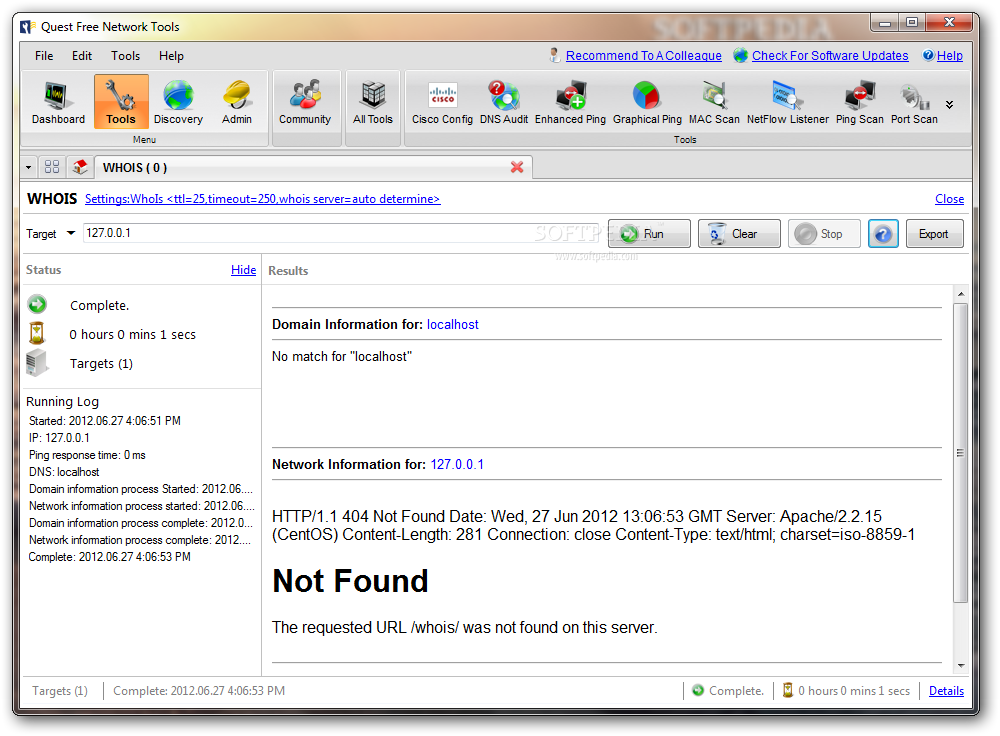
Task: Open the Details link in status bar
Action: pos(946,691)
